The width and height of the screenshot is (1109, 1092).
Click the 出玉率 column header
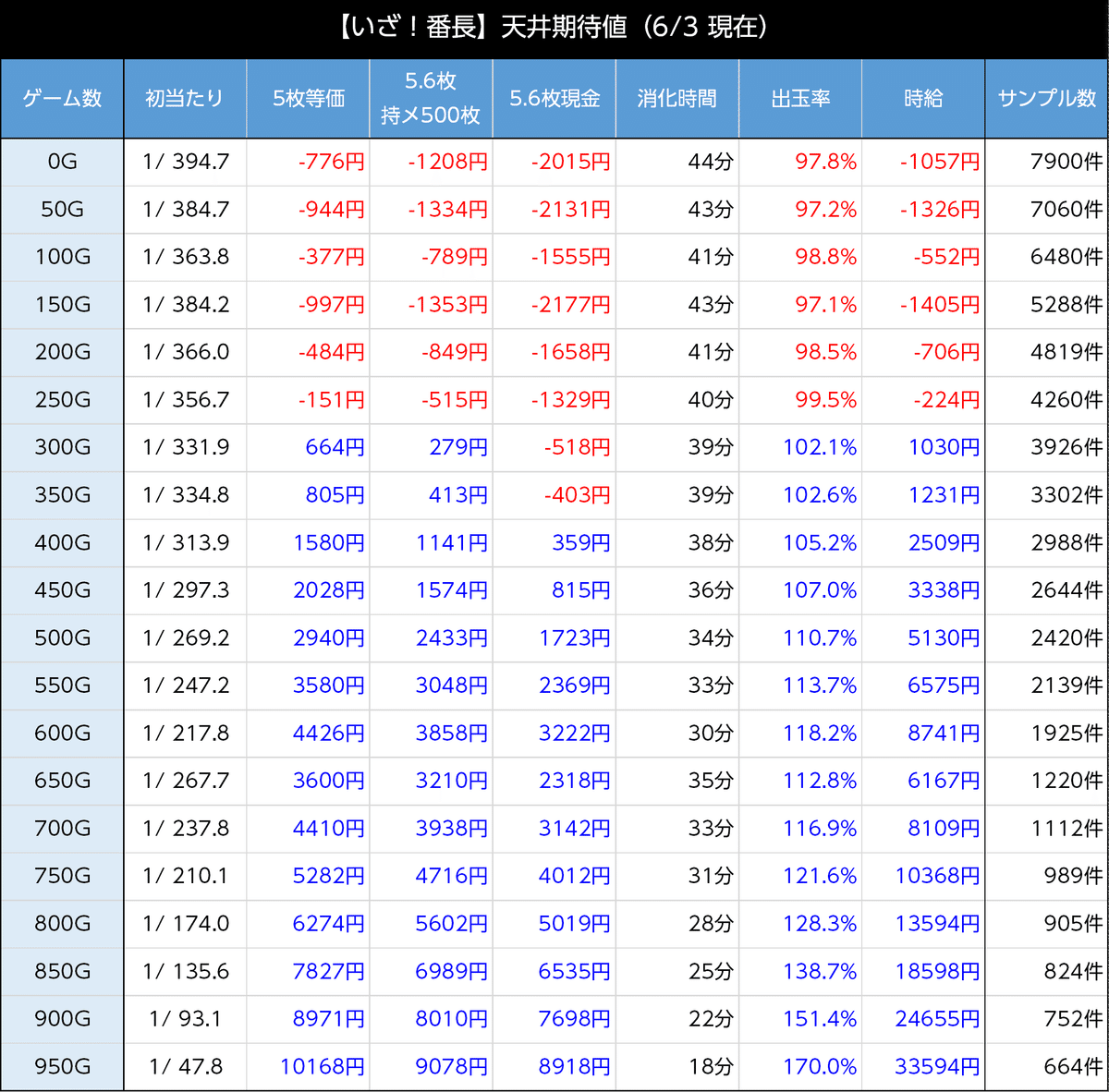pyautogui.click(x=800, y=99)
